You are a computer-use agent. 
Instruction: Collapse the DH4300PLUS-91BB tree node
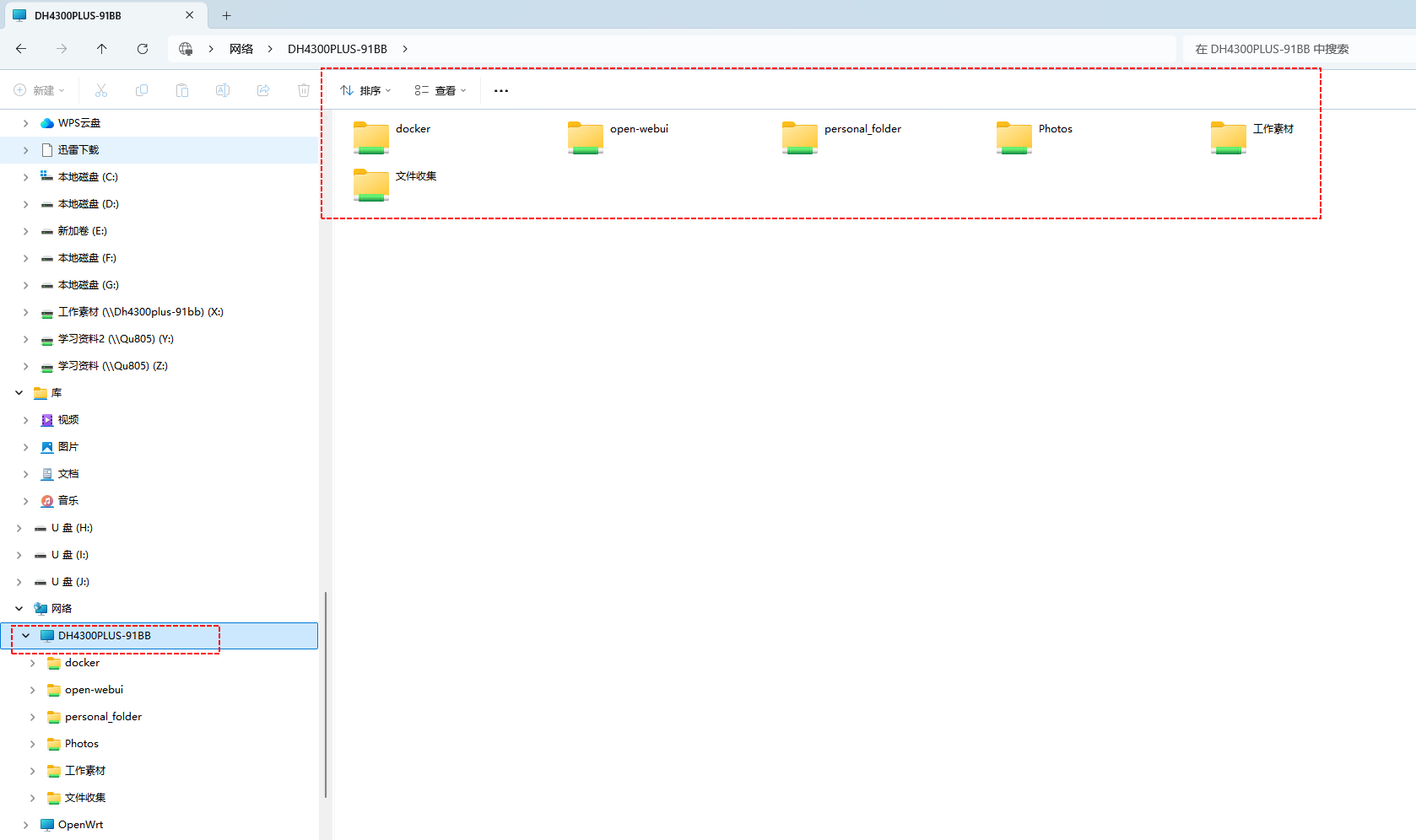pyautogui.click(x=26, y=636)
